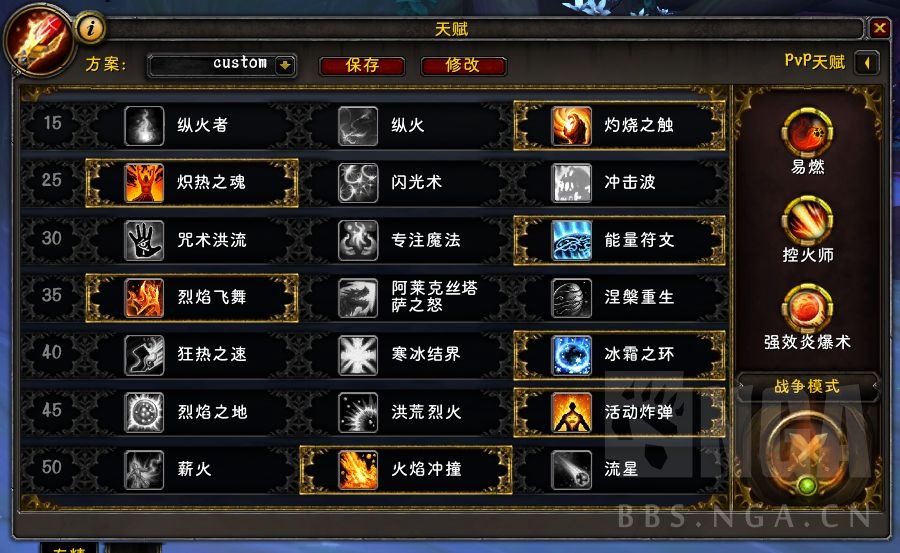This screenshot has height=553, width=900.
Task: Close the 天赋 talent window
Action: tap(879, 28)
